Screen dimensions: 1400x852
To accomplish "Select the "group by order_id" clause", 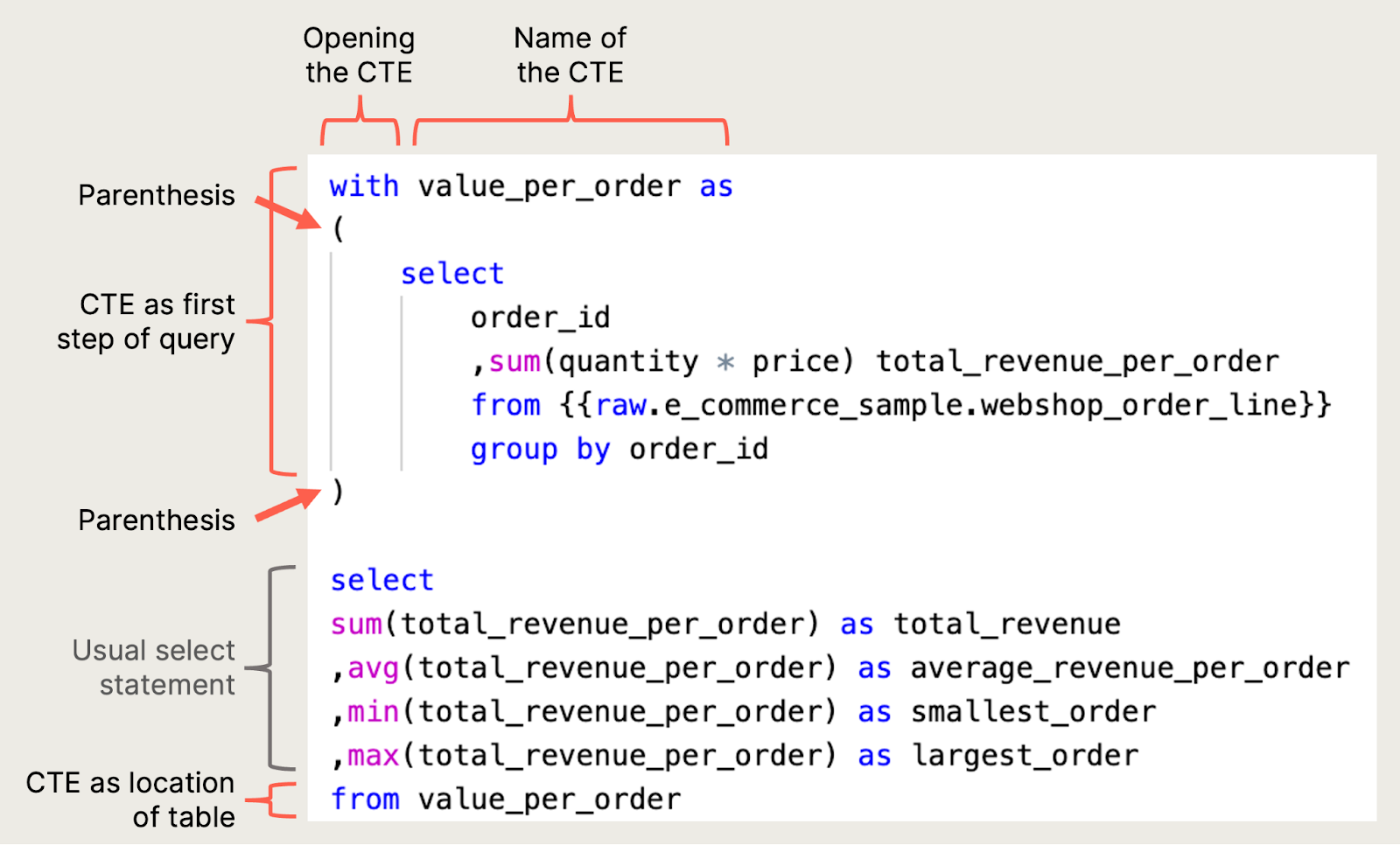I will [x=619, y=449].
